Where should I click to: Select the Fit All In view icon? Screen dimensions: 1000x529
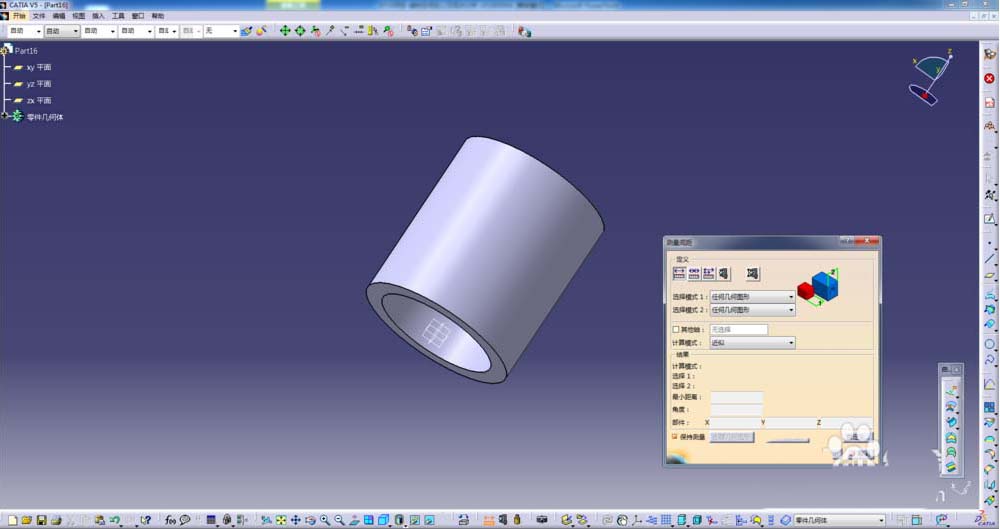point(281,520)
